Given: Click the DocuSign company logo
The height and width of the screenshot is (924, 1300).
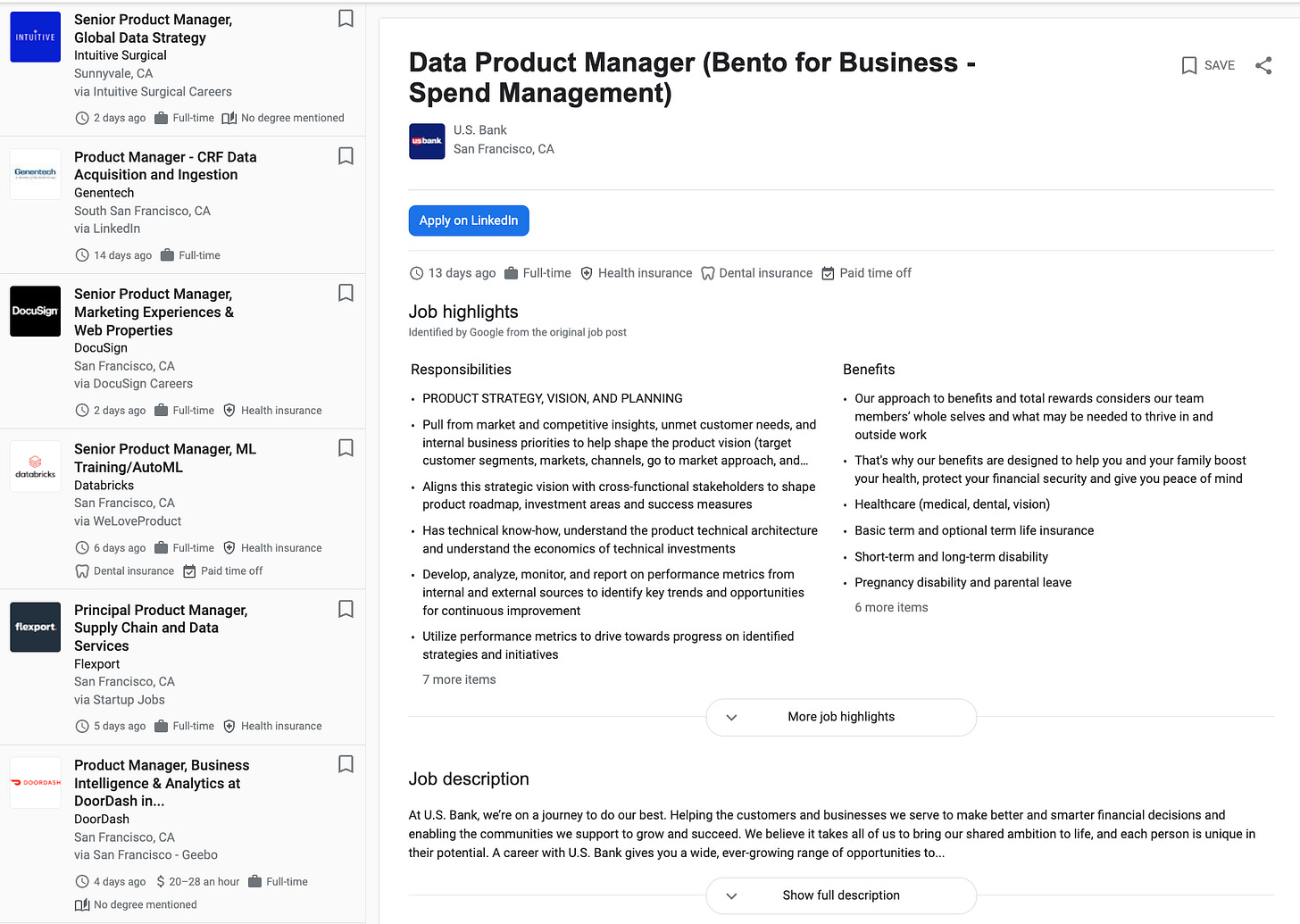Looking at the screenshot, I should point(36,311).
